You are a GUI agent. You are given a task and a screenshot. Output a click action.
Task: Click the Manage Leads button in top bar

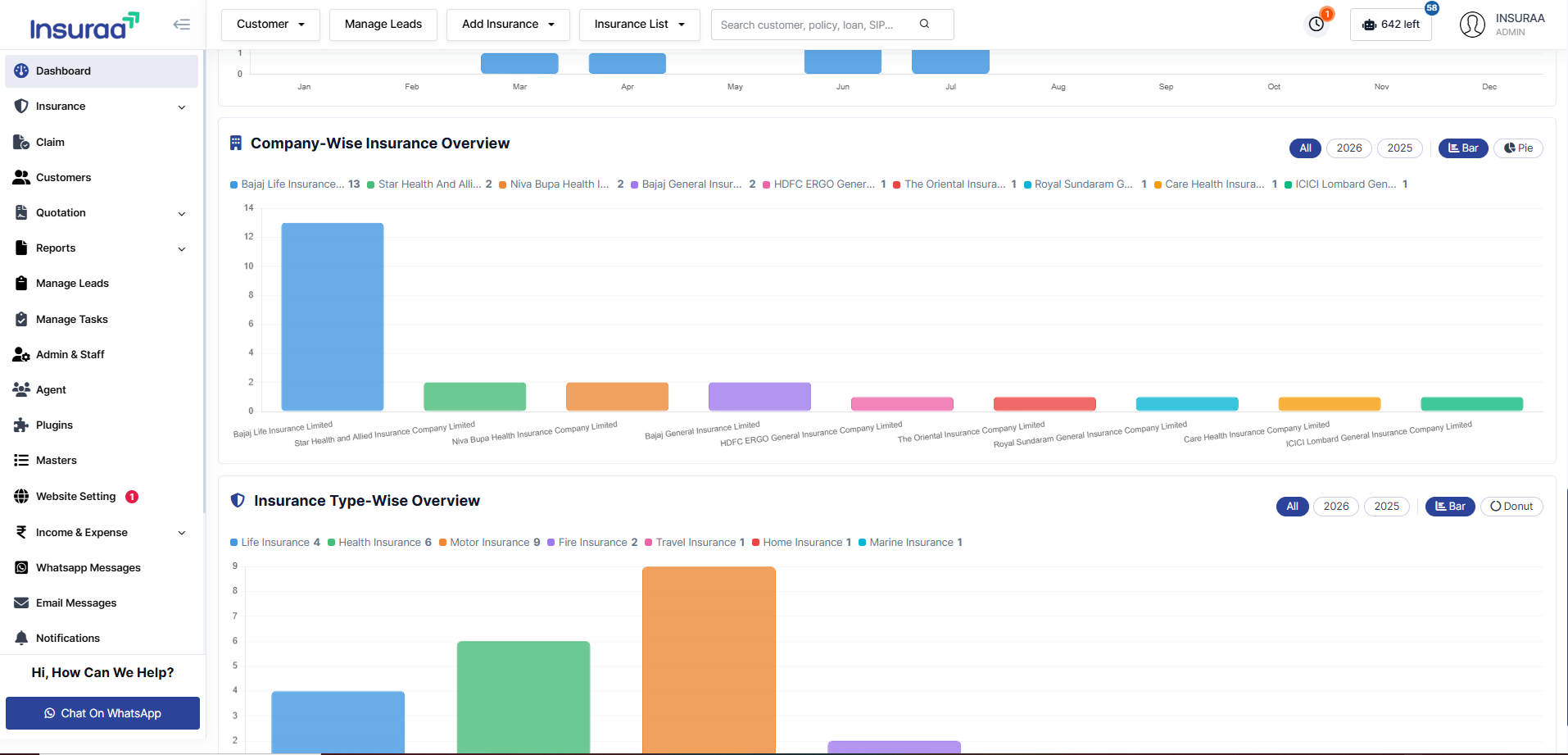point(383,25)
